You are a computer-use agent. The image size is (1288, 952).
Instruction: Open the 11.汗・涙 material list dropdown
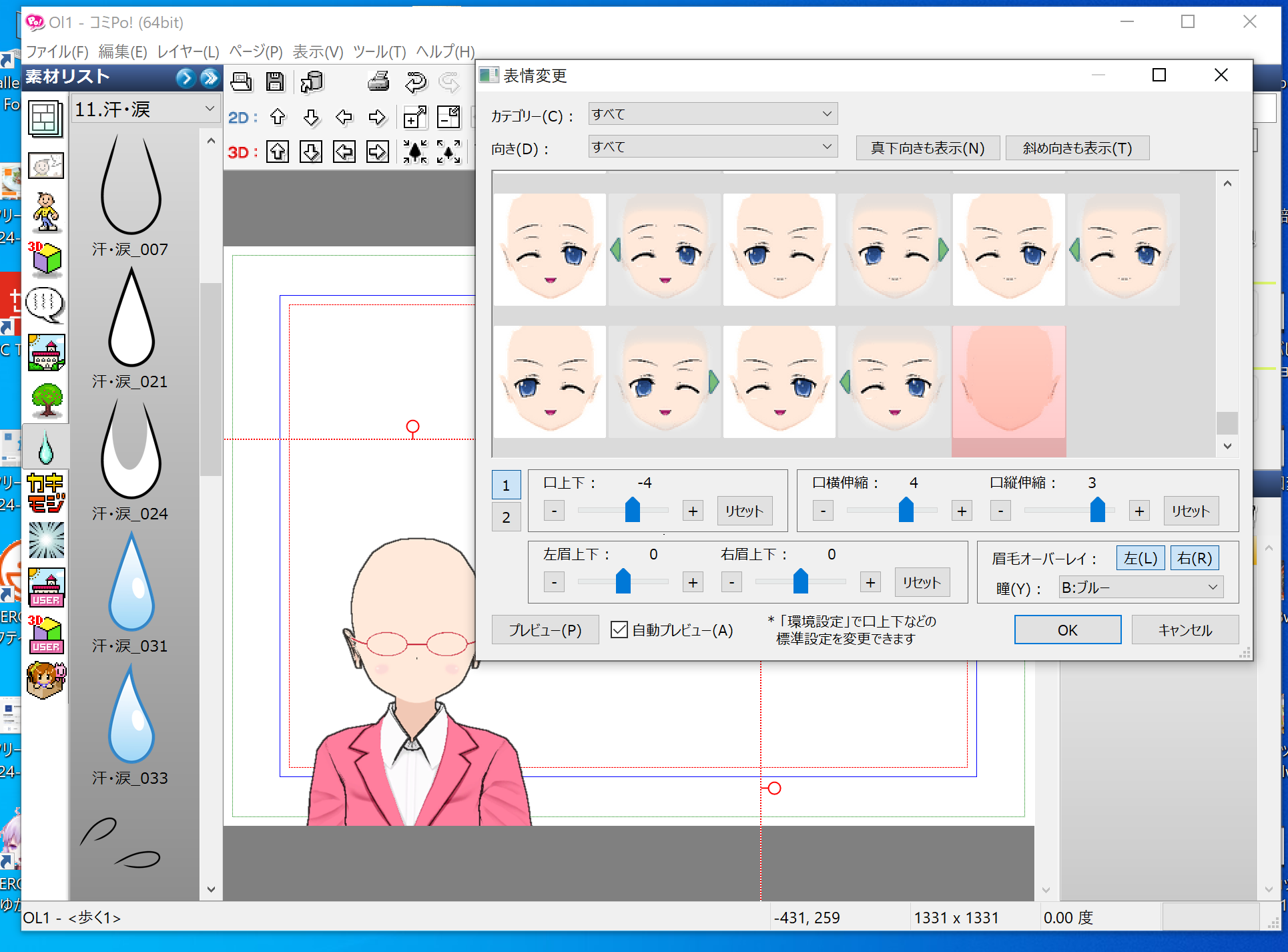(145, 109)
